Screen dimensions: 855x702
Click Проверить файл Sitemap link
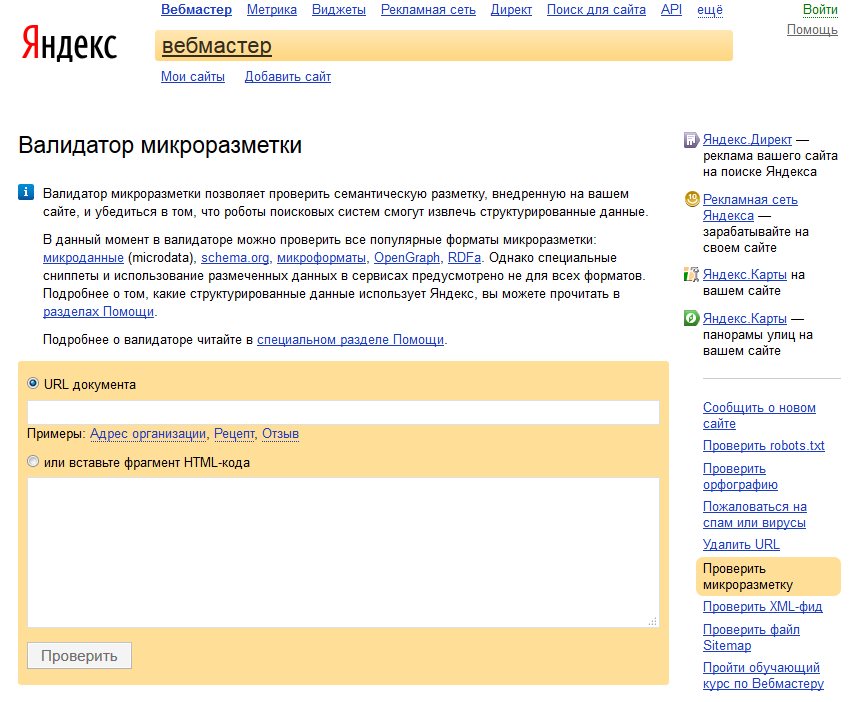coord(751,638)
